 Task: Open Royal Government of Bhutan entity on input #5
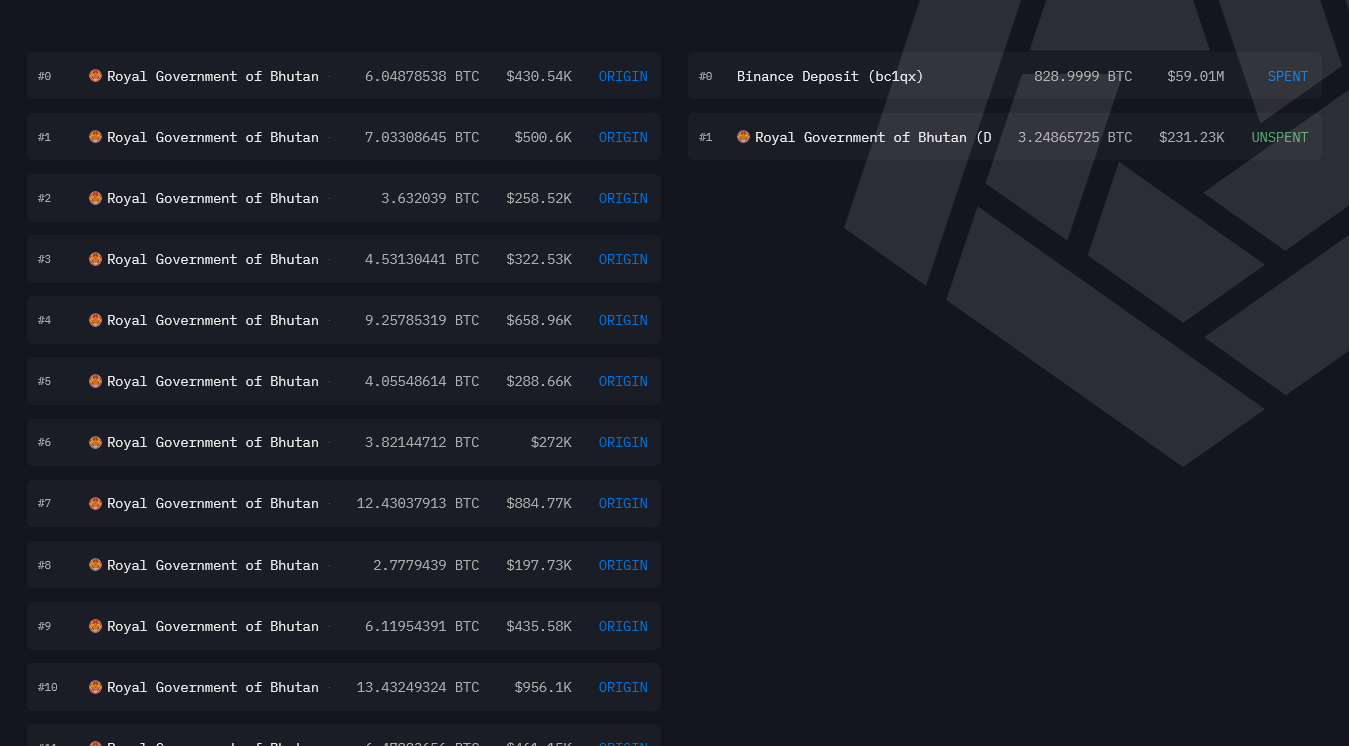(213, 381)
